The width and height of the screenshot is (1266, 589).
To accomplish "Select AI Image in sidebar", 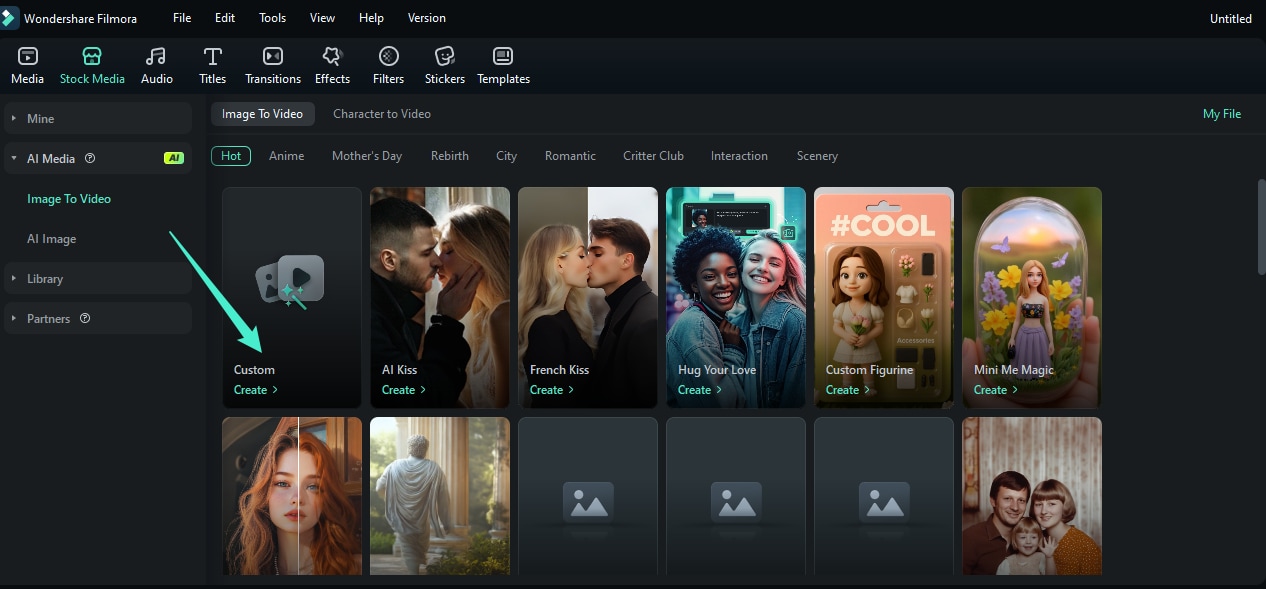I will point(51,239).
